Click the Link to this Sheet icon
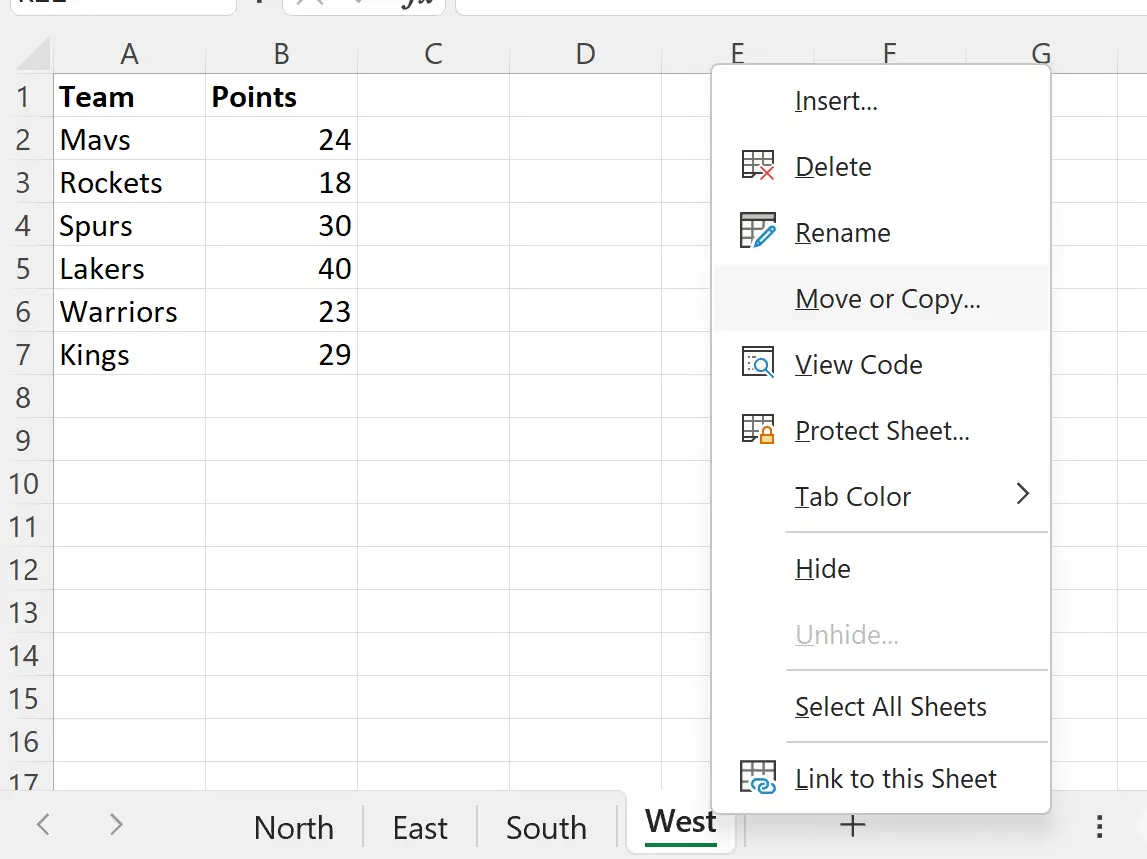This screenshot has height=859, width=1147. pyautogui.click(x=757, y=778)
